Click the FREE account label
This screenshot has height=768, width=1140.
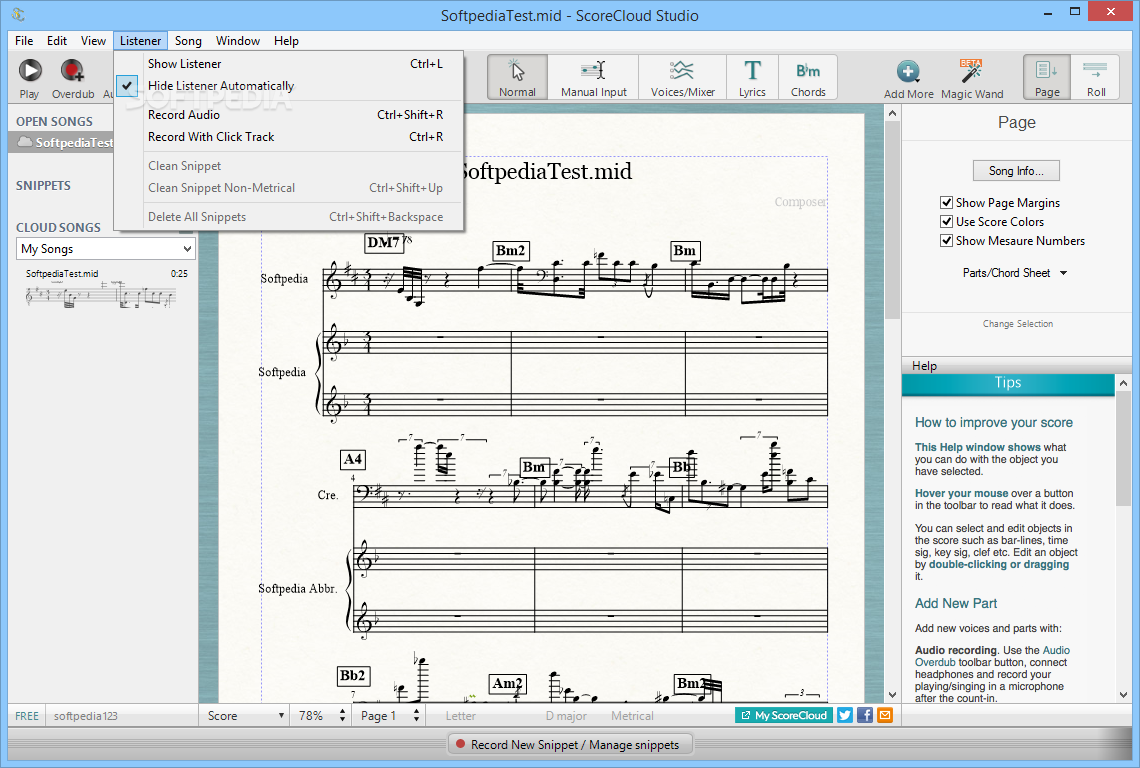(x=27, y=716)
